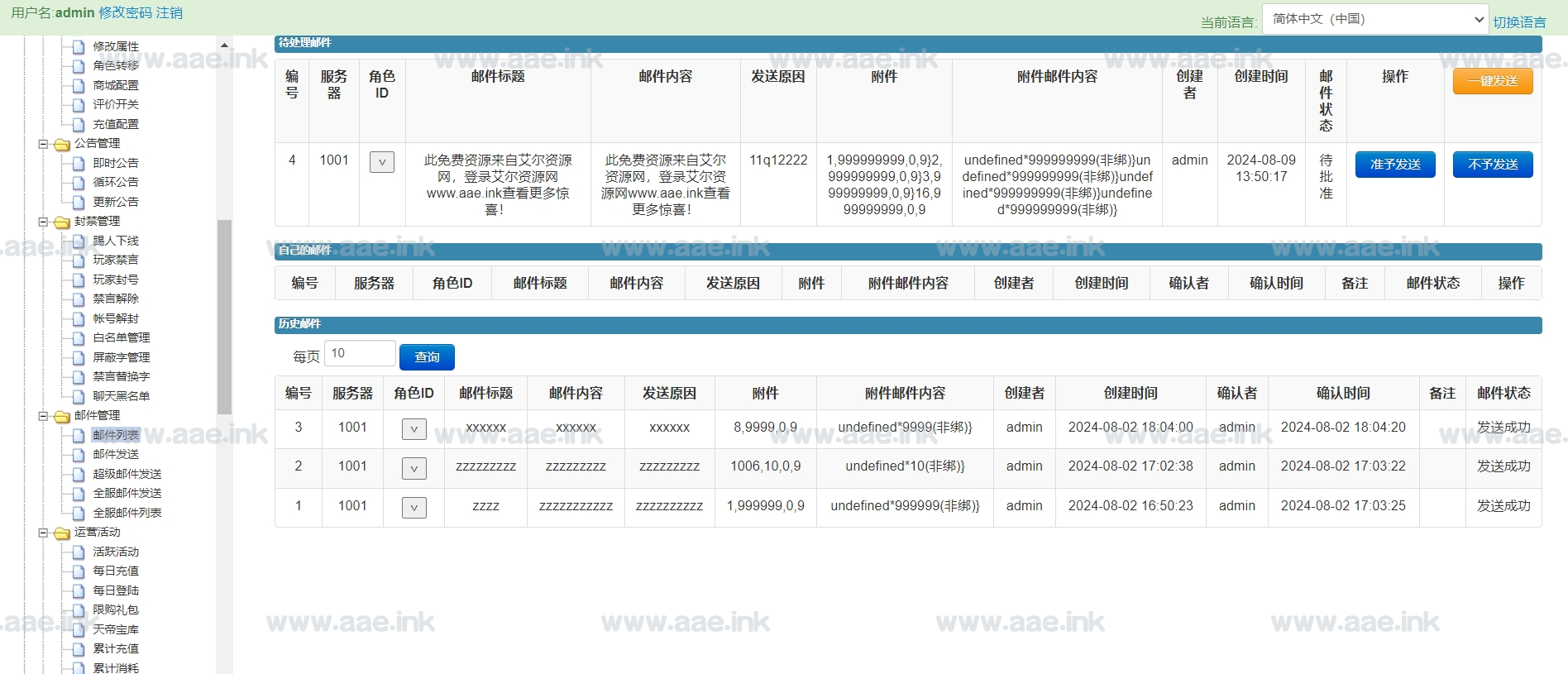Expand role ID dropdown for pending mail 4
1568x674 pixels.
[x=381, y=162]
